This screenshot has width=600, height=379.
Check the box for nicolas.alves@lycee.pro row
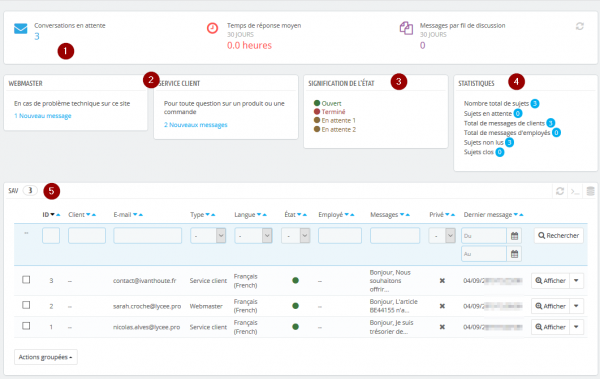pyautogui.click(x=26, y=326)
